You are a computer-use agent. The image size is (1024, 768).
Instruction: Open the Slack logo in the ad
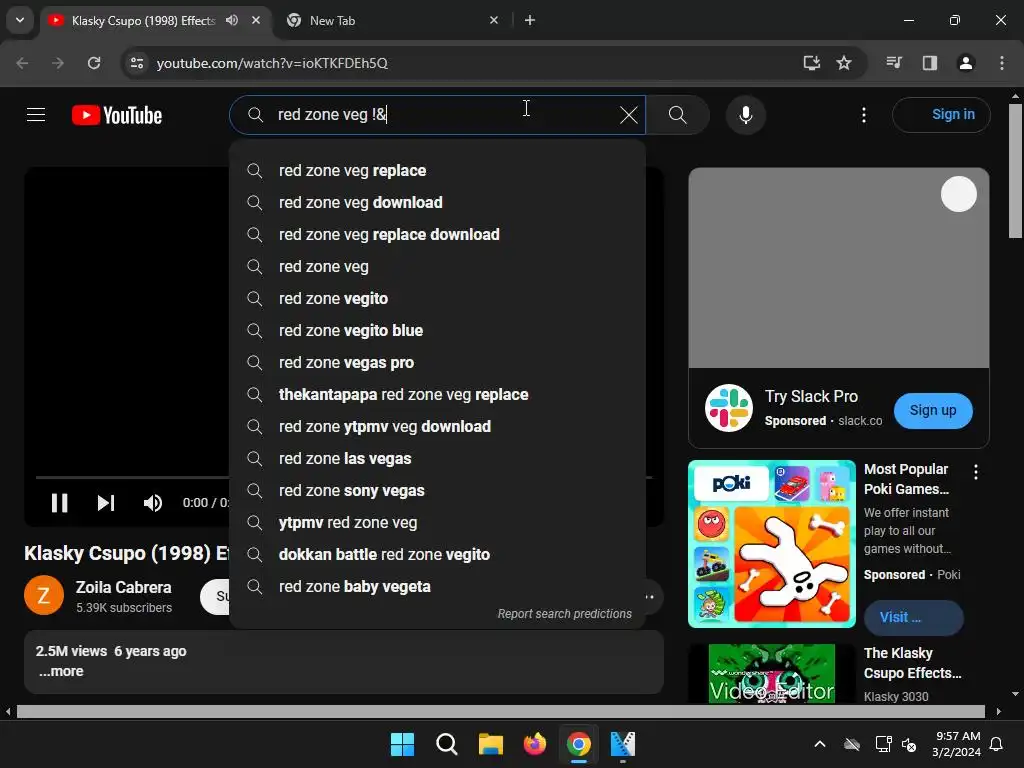(729, 408)
